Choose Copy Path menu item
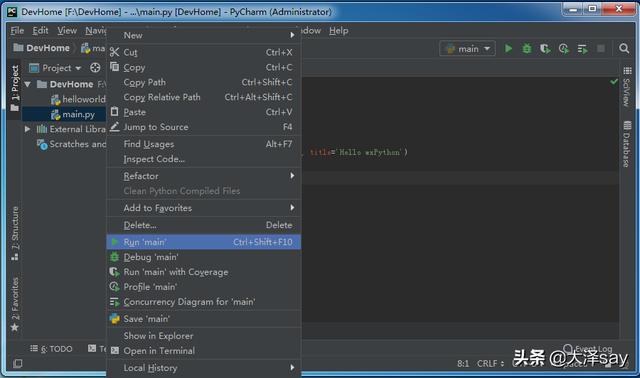This screenshot has width=640, height=378. (204, 82)
